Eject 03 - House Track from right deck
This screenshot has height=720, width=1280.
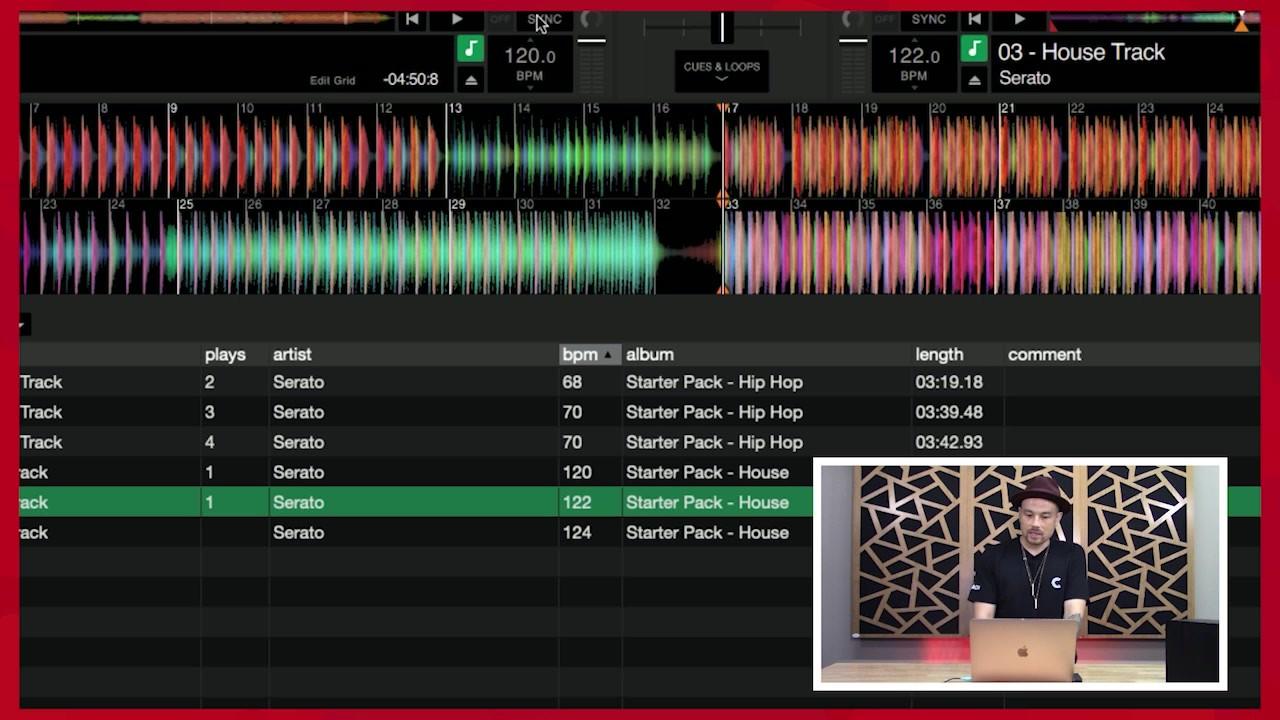974,80
